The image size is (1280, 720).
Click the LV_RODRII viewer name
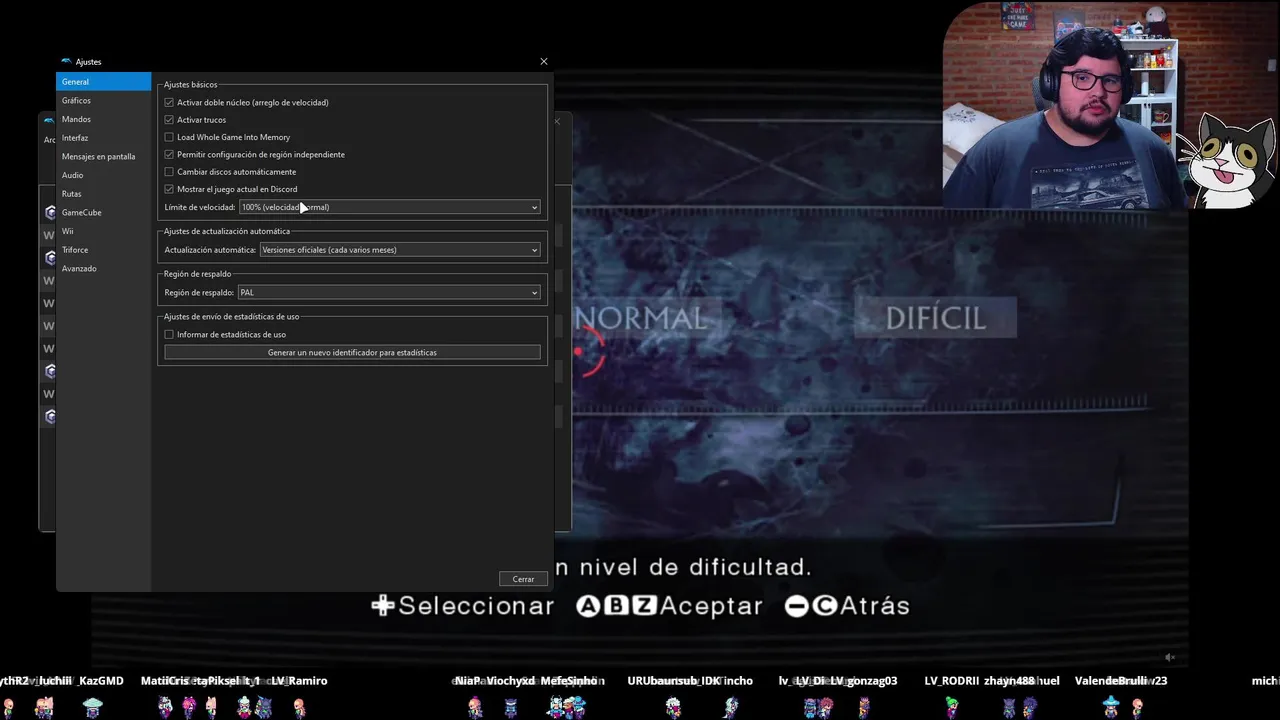[x=954, y=681]
